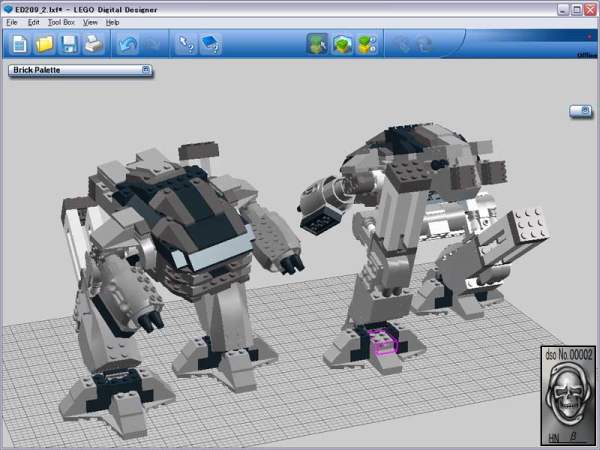600x450 pixels.
Task: Print the model with the printer icon
Action: (x=93, y=44)
